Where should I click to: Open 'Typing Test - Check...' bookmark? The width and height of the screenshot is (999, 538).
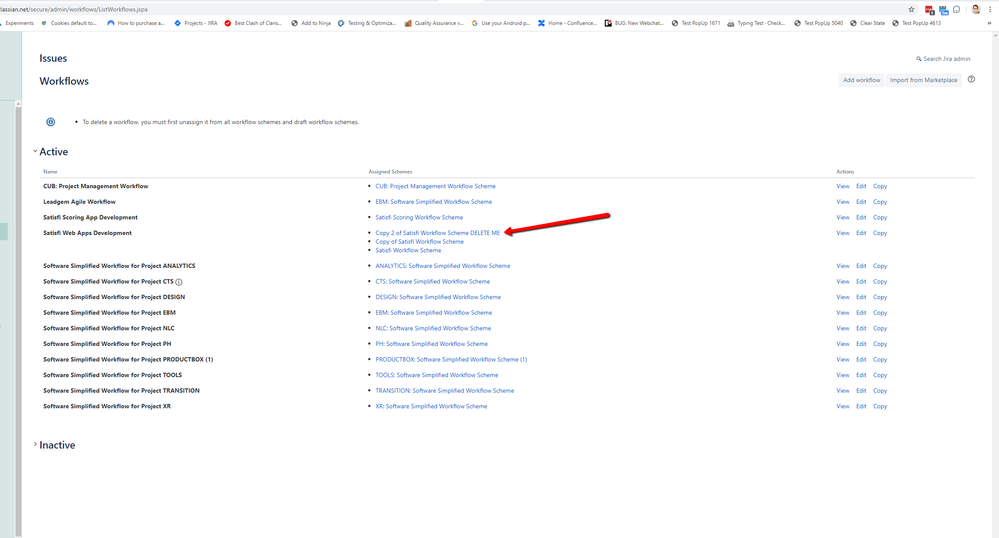pyautogui.click(x=756, y=23)
